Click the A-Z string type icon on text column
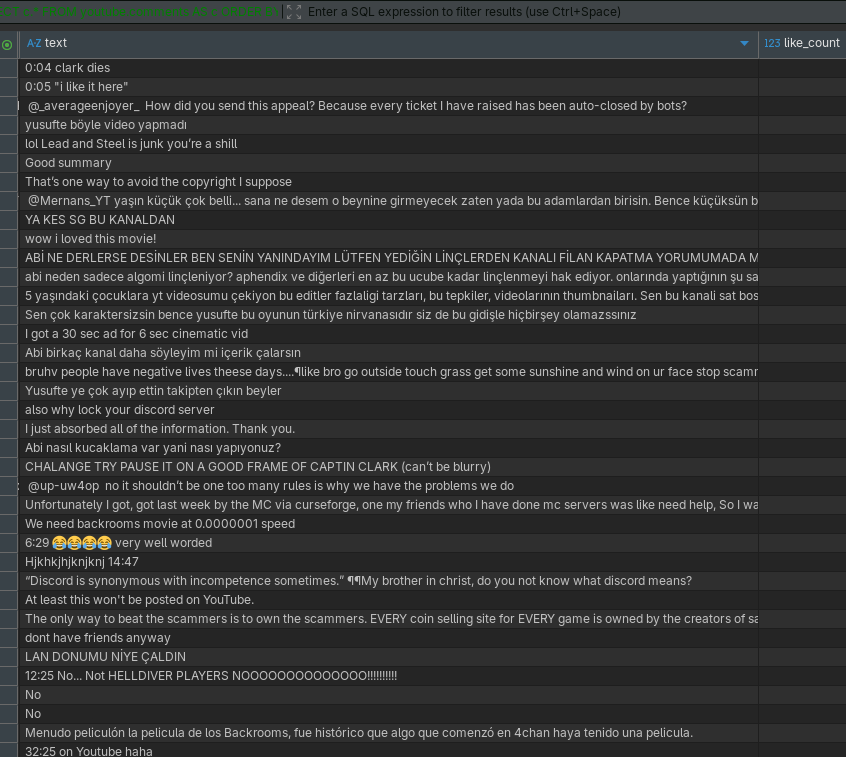Viewport: 846px width, 757px height. pyautogui.click(x=34, y=43)
